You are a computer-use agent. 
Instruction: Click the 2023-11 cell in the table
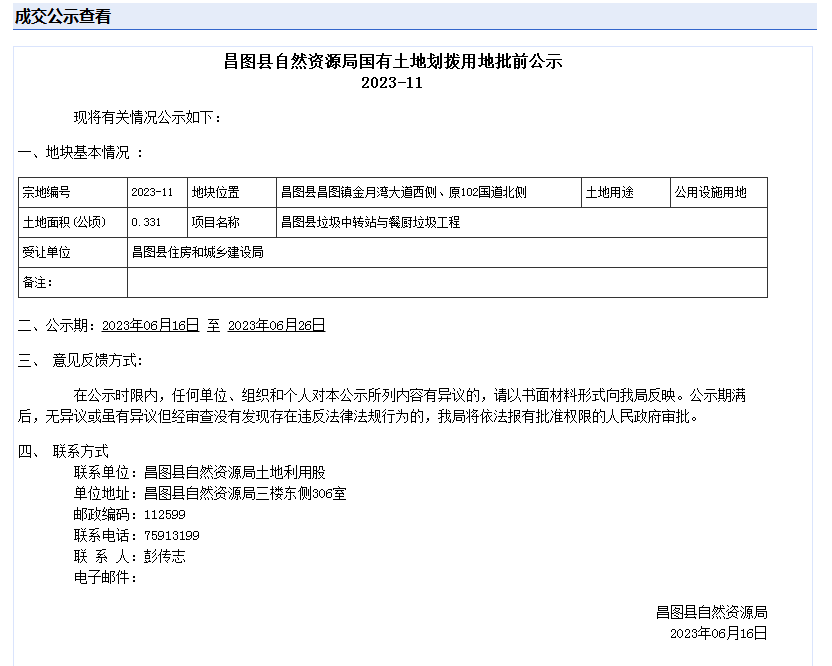click(x=152, y=192)
